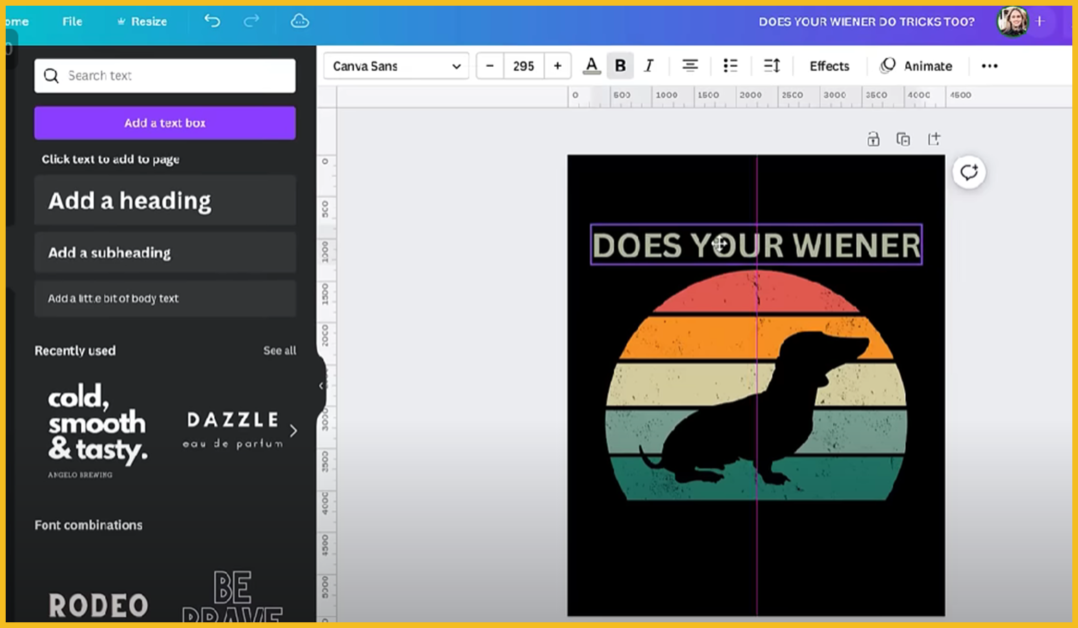The height and width of the screenshot is (628, 1078).
Task: Change text alignment
Action: [x=690, y=66]
